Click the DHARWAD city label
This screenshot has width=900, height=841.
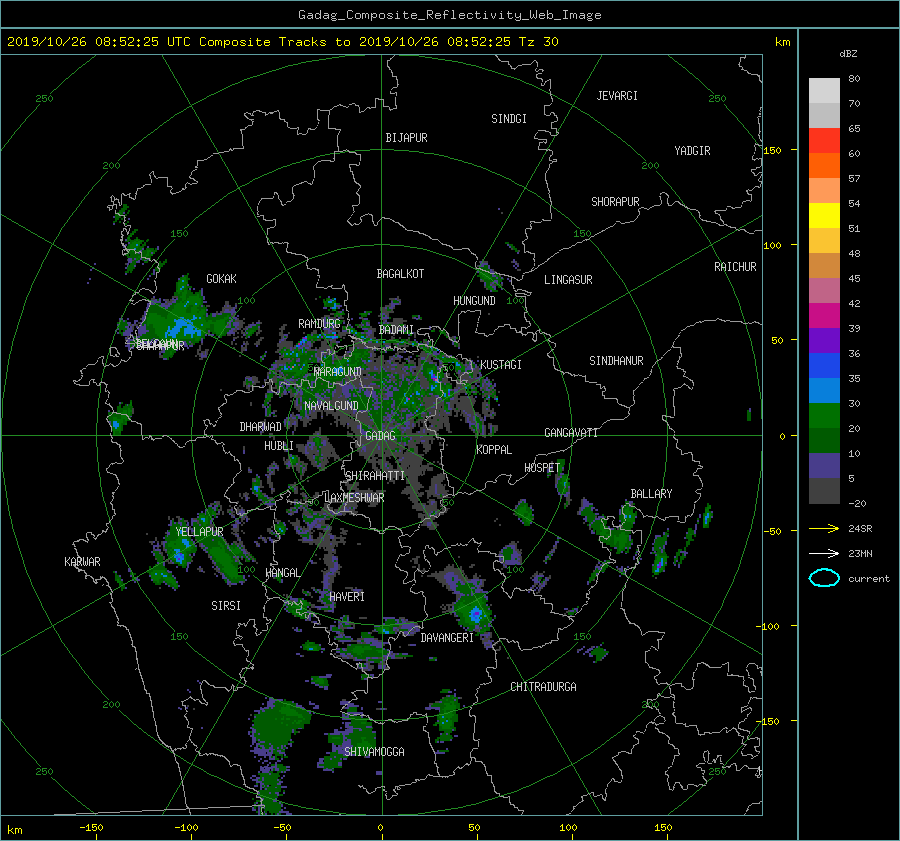(260, 427)
